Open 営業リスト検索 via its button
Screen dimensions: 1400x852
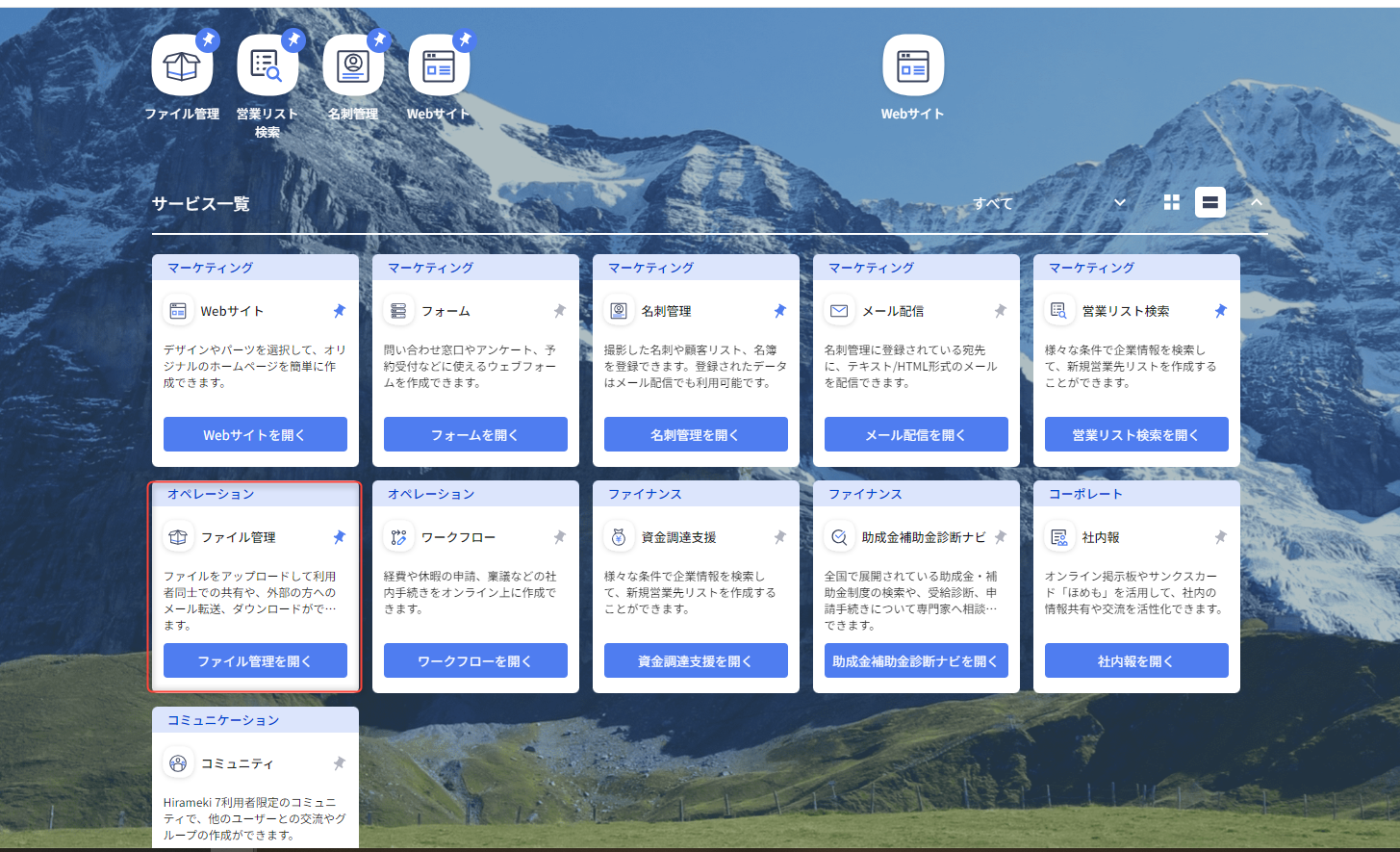1135,435
